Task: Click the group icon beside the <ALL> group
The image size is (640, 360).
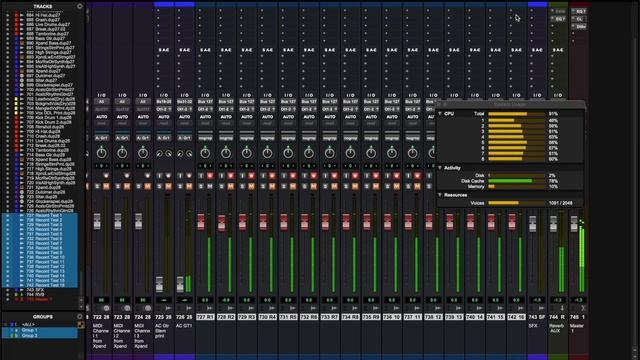Action: click(81, 325)
